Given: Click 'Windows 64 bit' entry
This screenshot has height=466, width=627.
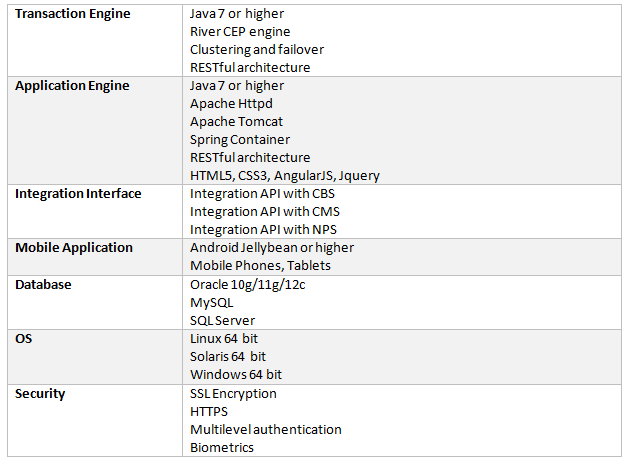Looking at the screenshot, I should click(x=236, y=375).
